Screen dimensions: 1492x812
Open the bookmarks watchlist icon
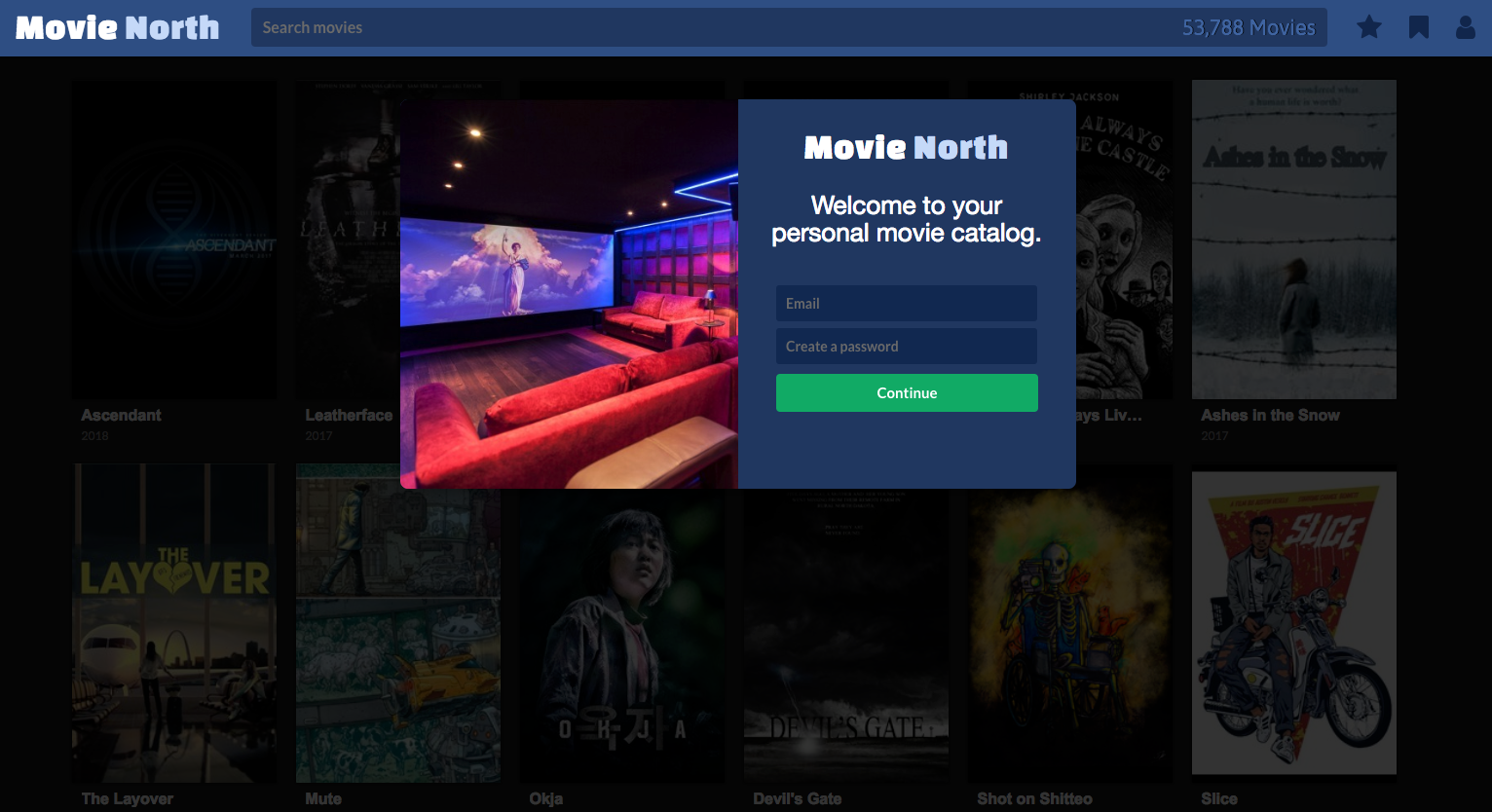click(1417, 27)
